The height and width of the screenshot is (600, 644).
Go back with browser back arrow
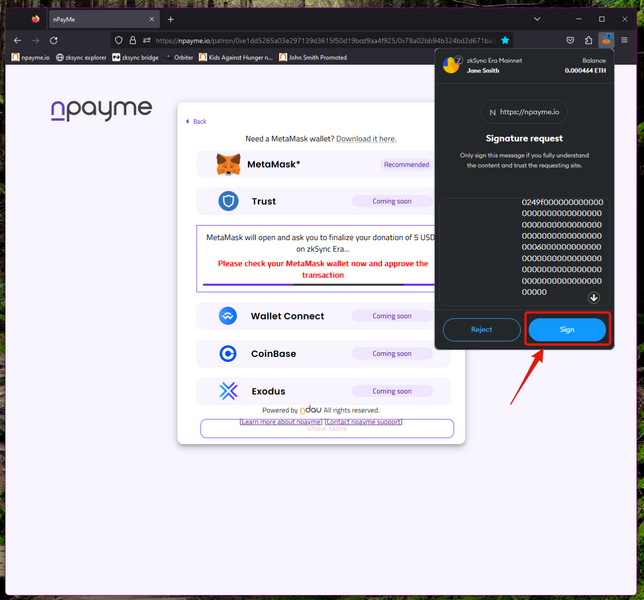17,40
